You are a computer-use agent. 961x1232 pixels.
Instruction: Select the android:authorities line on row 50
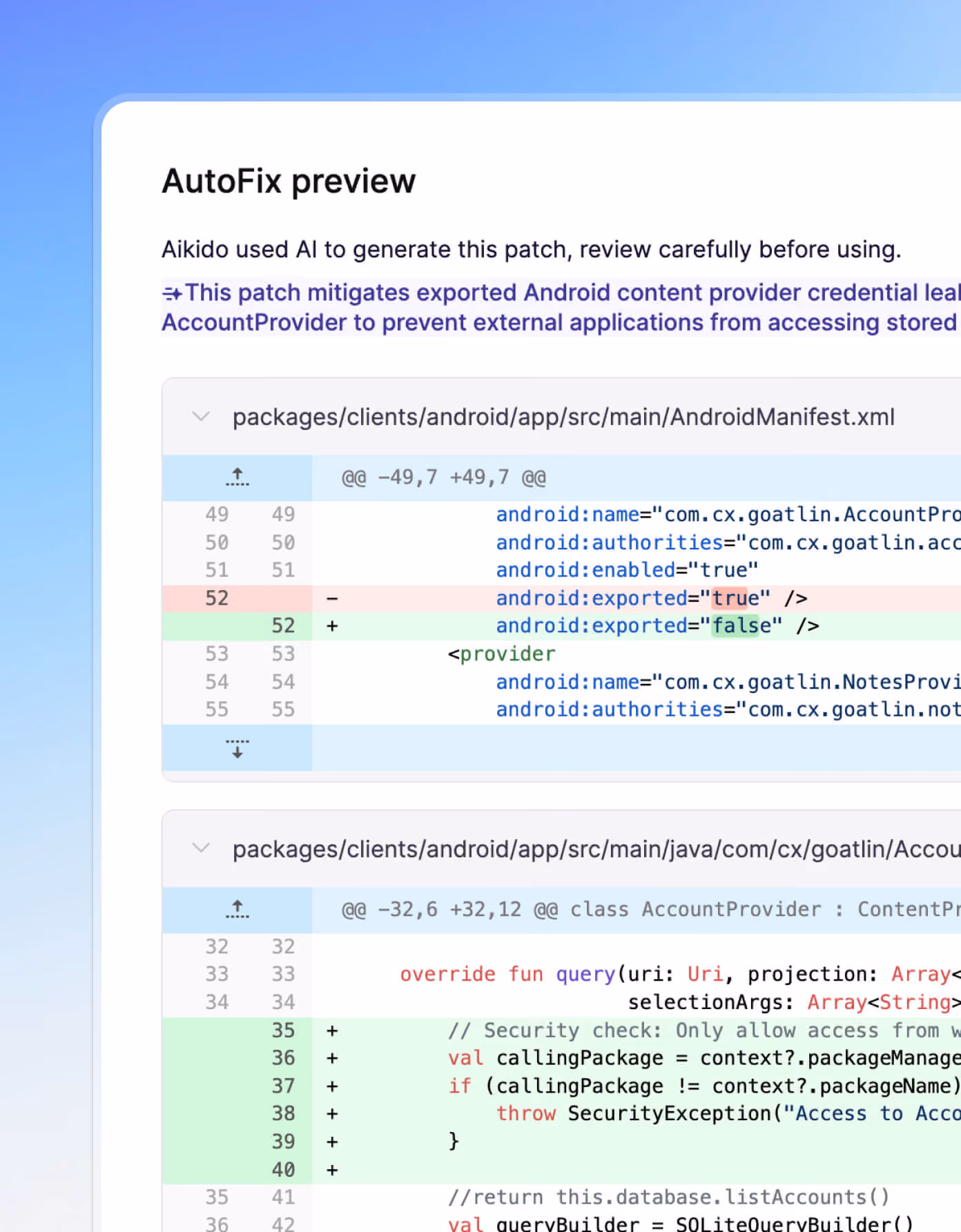[728, 542]
